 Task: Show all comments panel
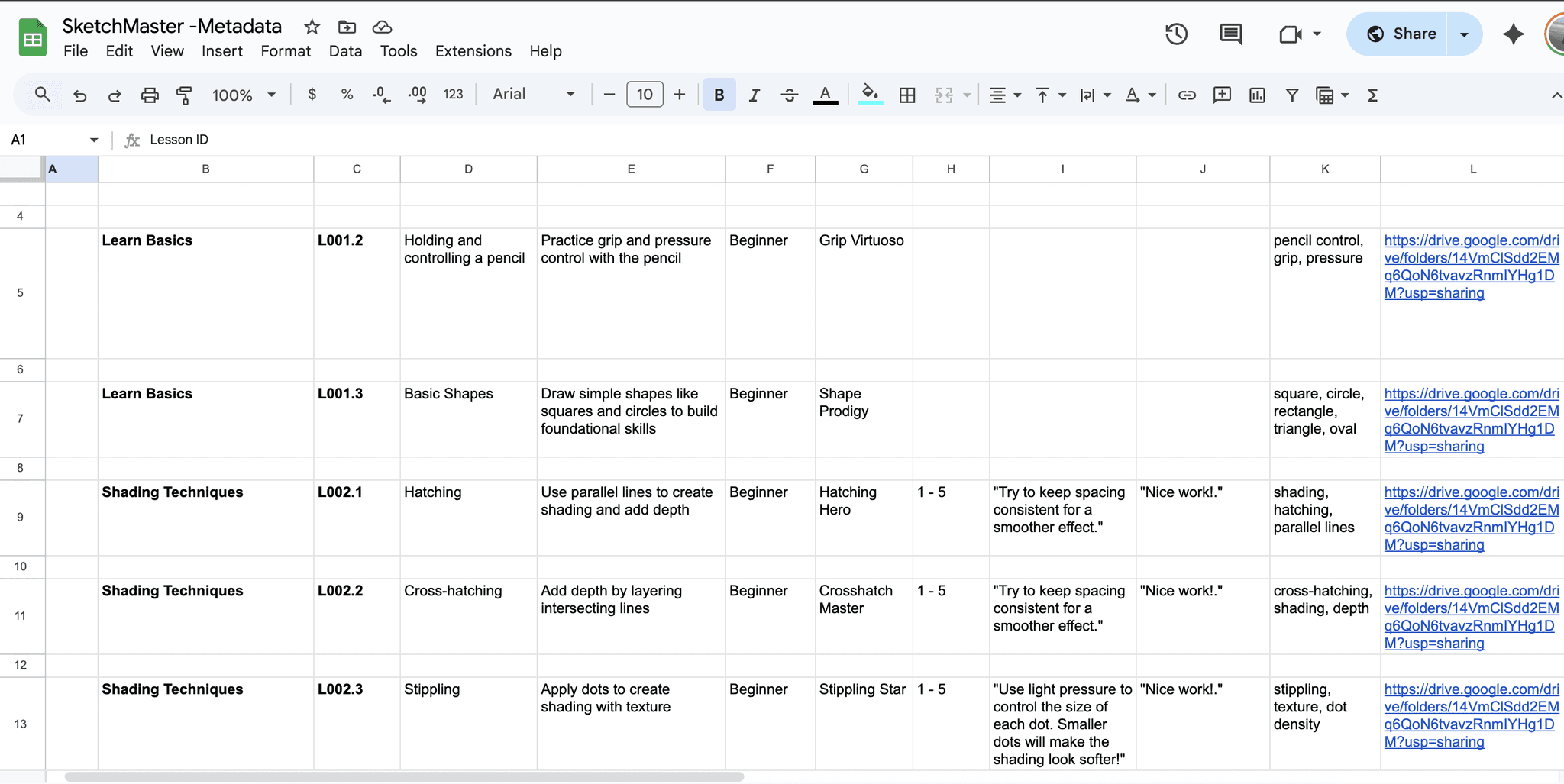pyautogui.click(x=1230, y=34)
